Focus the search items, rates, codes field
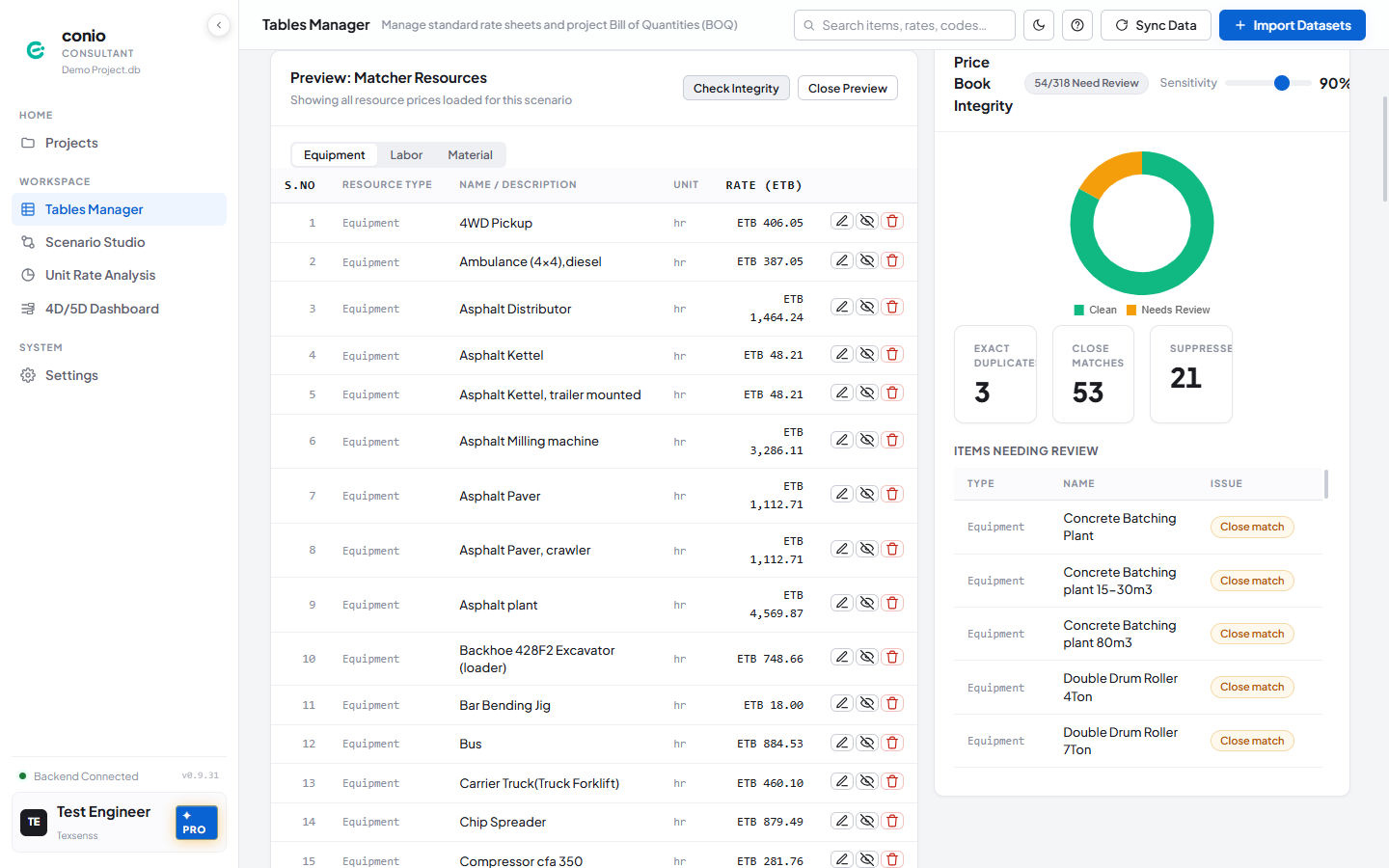The height and width of the screenshot is (868, 1389). tap(905, 25)
